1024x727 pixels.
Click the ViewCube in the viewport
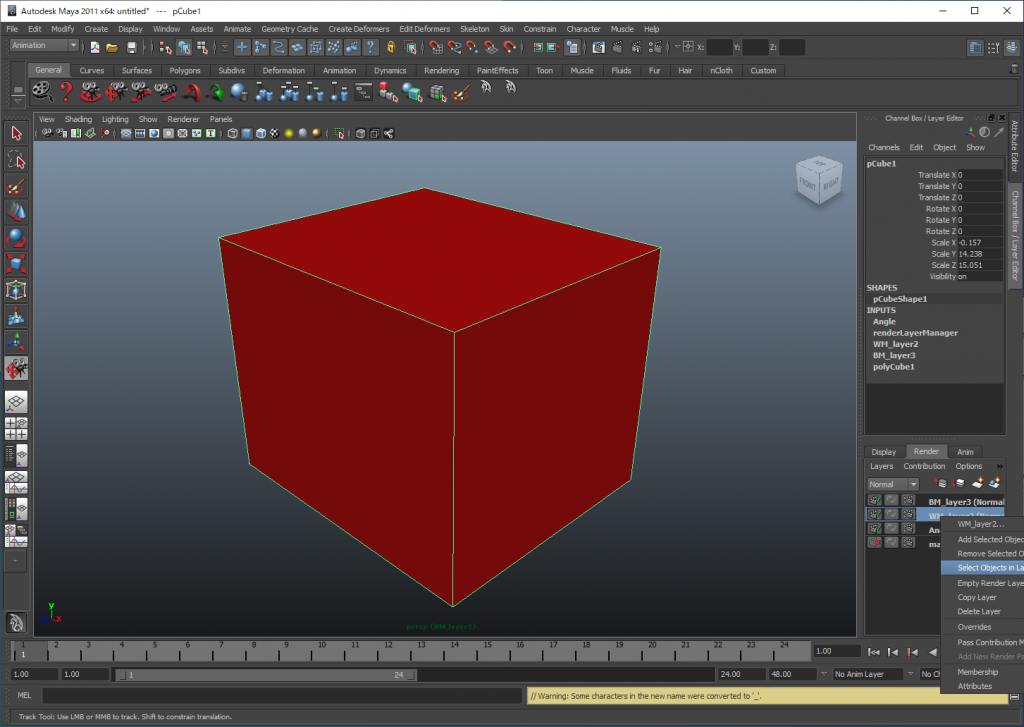(x=819, y=180)
